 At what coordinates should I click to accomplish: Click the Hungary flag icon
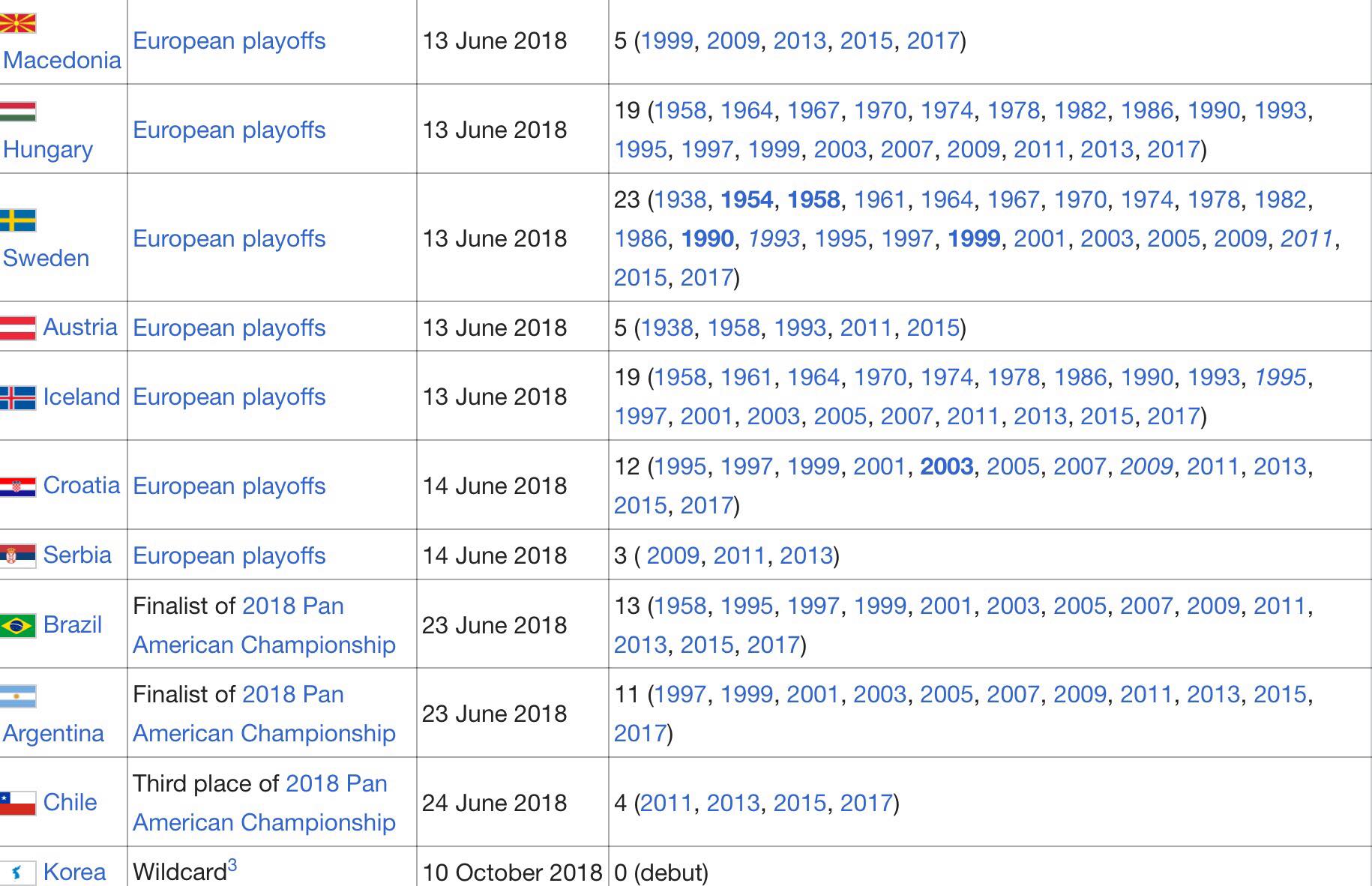[18, 112]
